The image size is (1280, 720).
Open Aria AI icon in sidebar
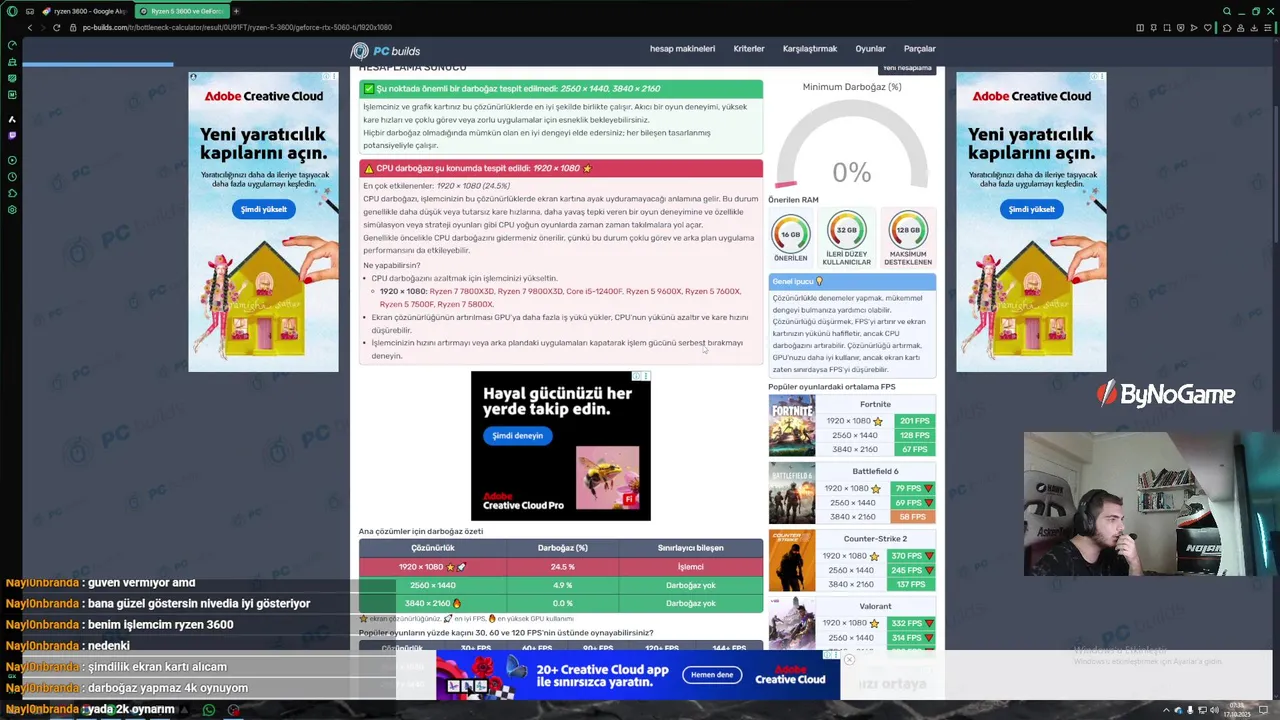point(12,119)
